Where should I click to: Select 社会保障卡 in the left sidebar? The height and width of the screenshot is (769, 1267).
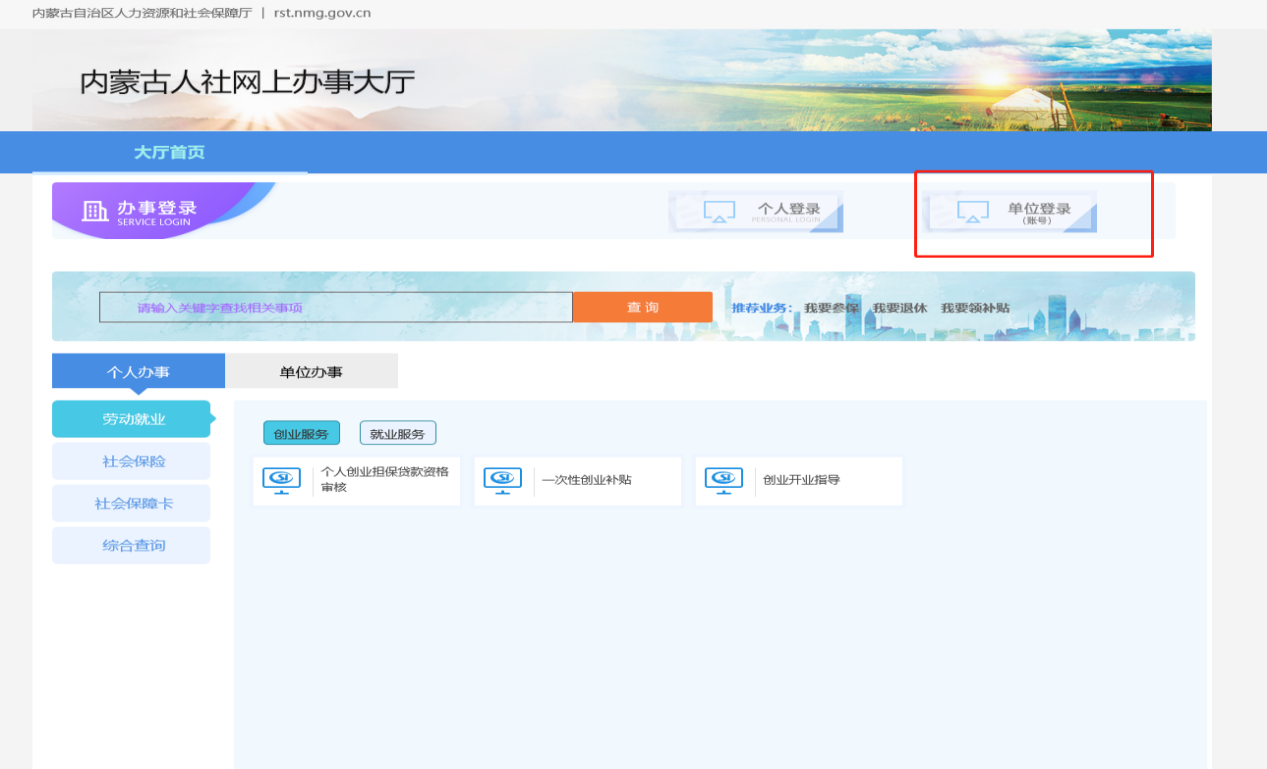pos(132,504)
